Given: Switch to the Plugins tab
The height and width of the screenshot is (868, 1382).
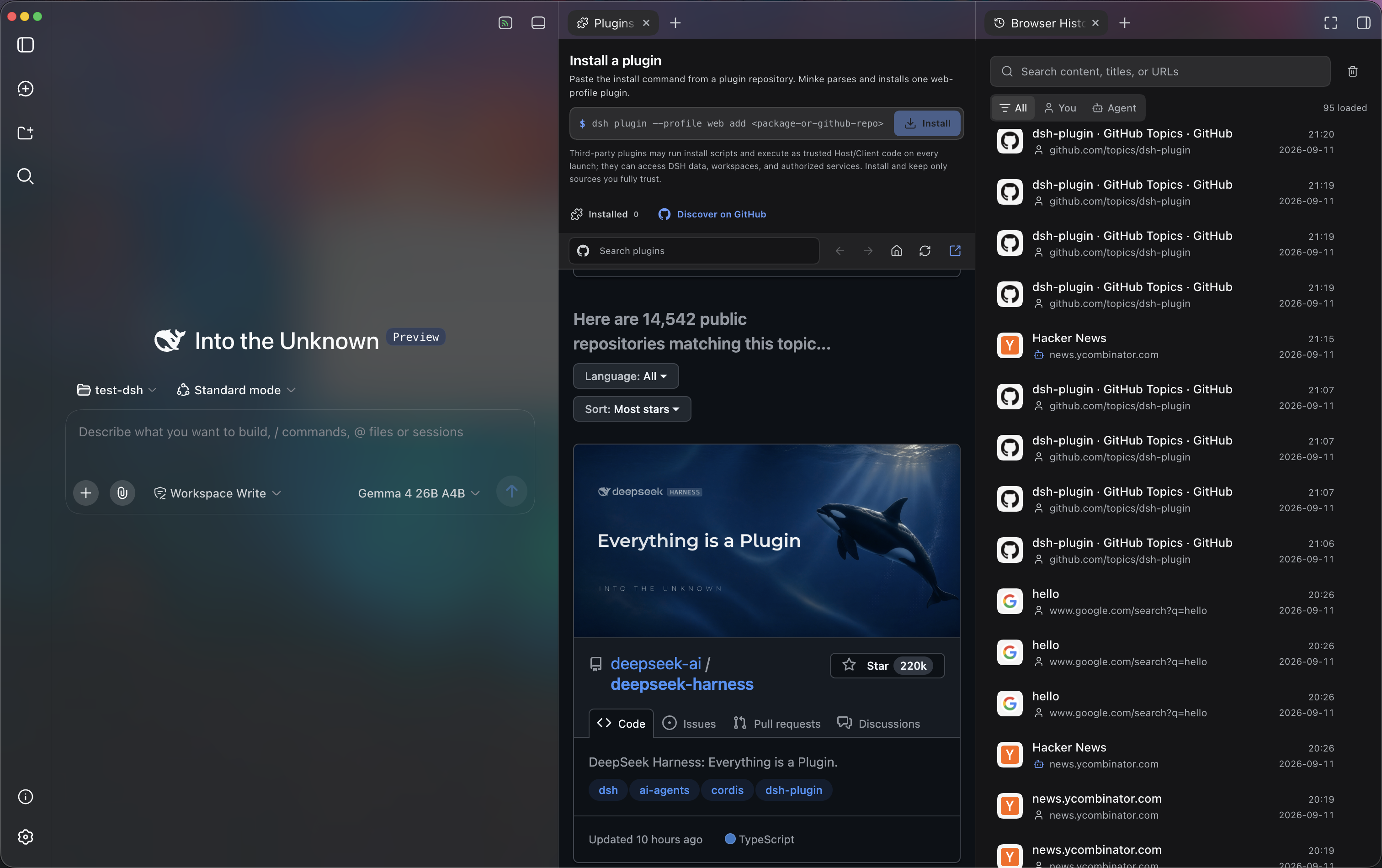Looking at the screenshot, I should [x=613, y=23].
